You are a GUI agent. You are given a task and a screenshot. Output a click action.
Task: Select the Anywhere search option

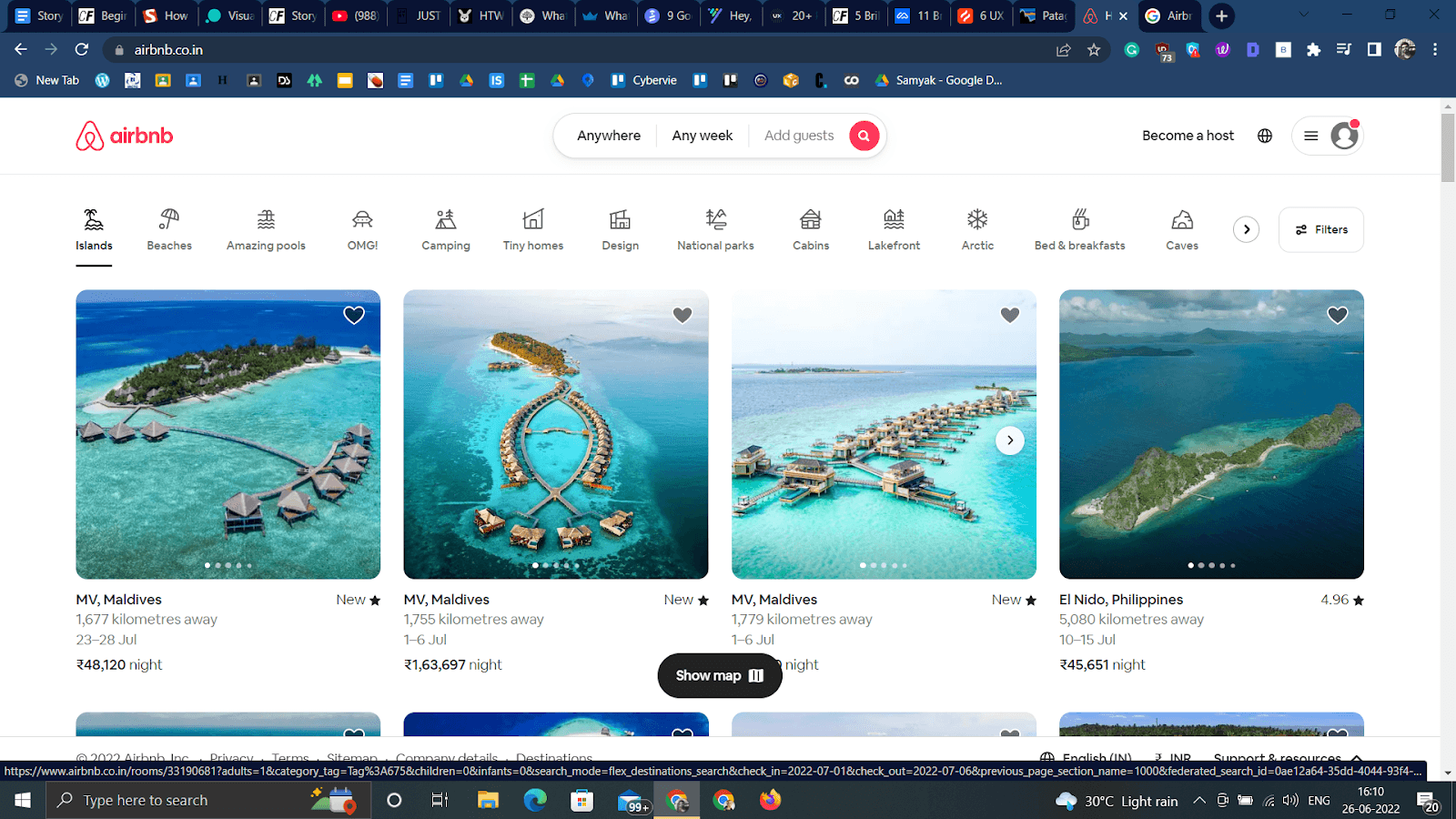[x=609, y=135]
